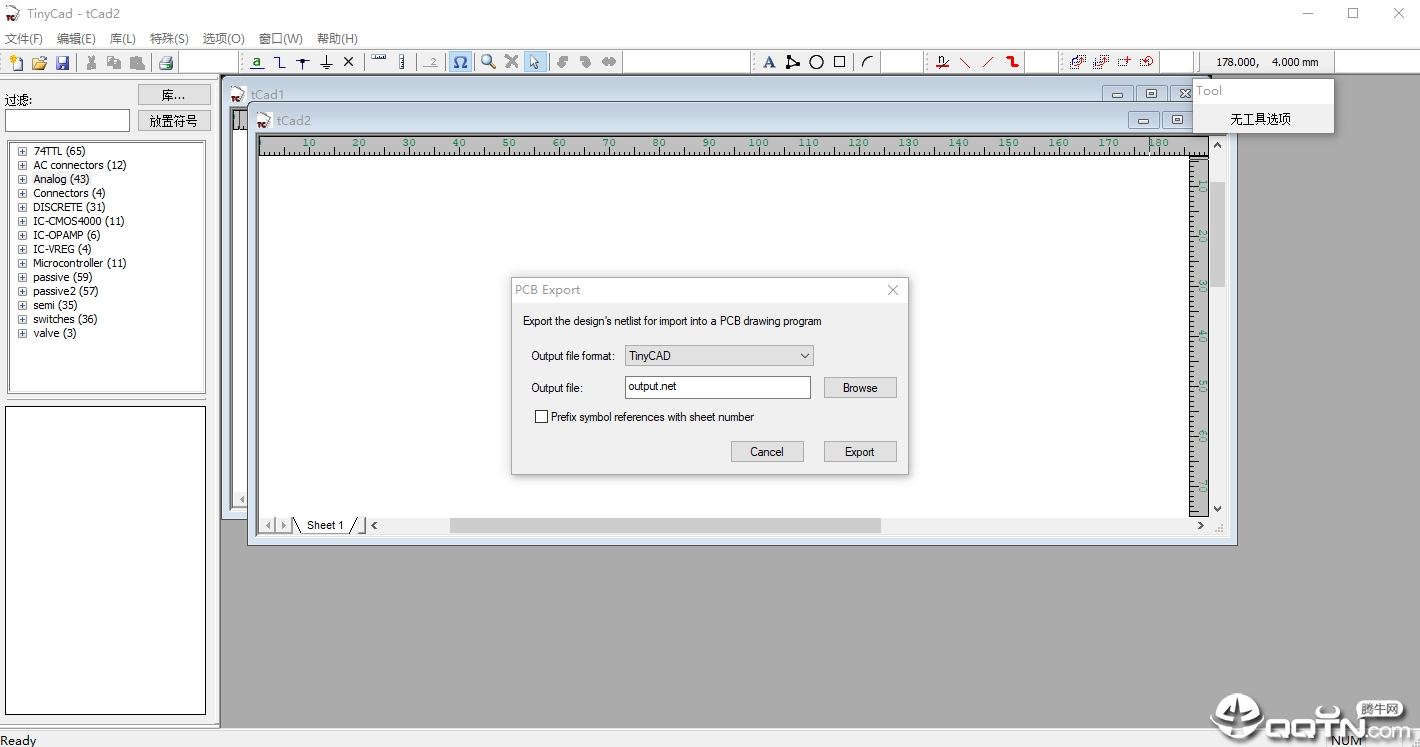The height and width of the screenshot is (747, 1420).
Task: Click the New document icon
Action: [x=16, y=62]
